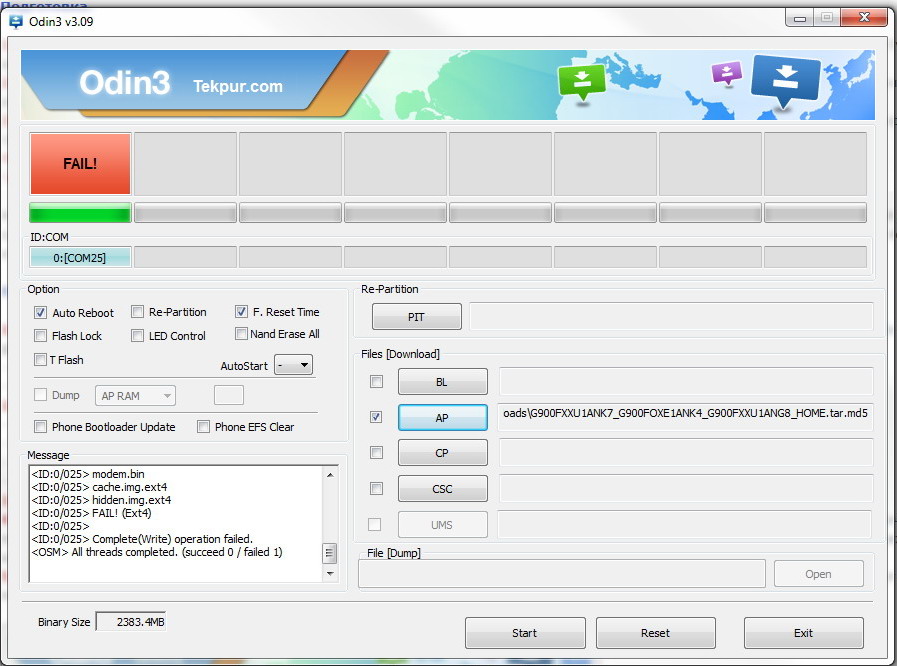Click the purple download icon in banner

[727, 73]
